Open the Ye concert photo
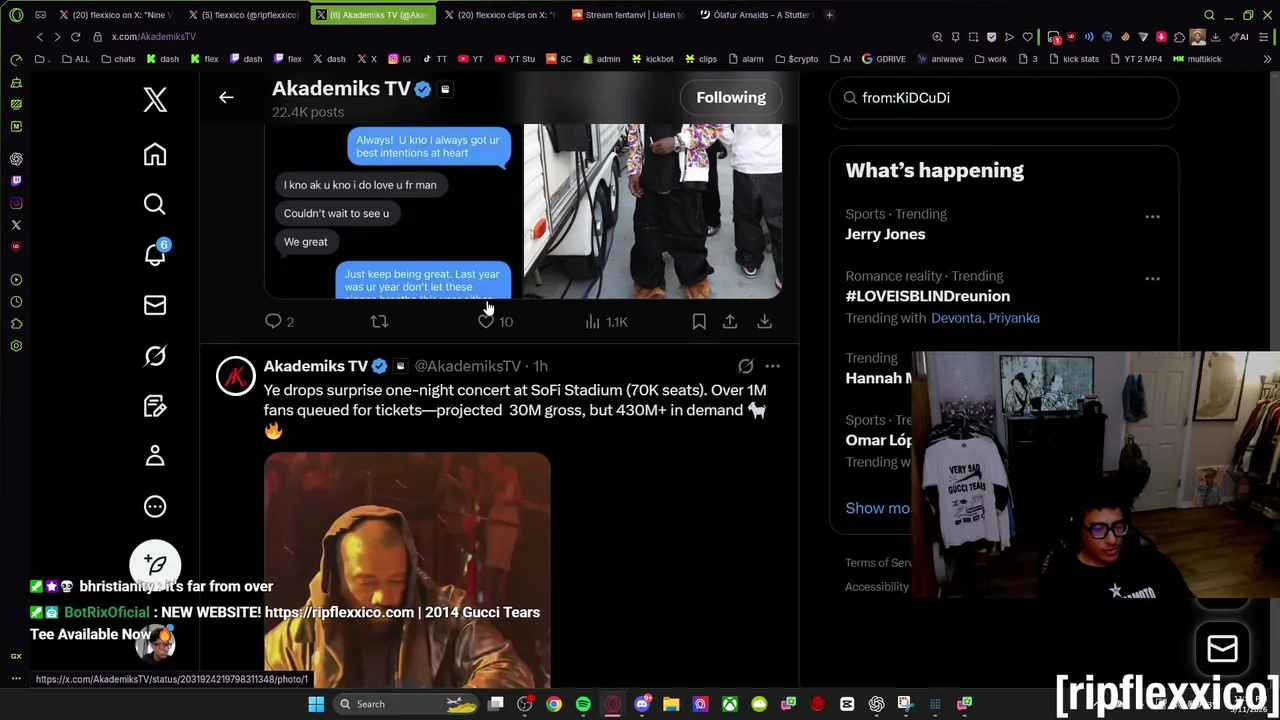 (x=407, y=570)
